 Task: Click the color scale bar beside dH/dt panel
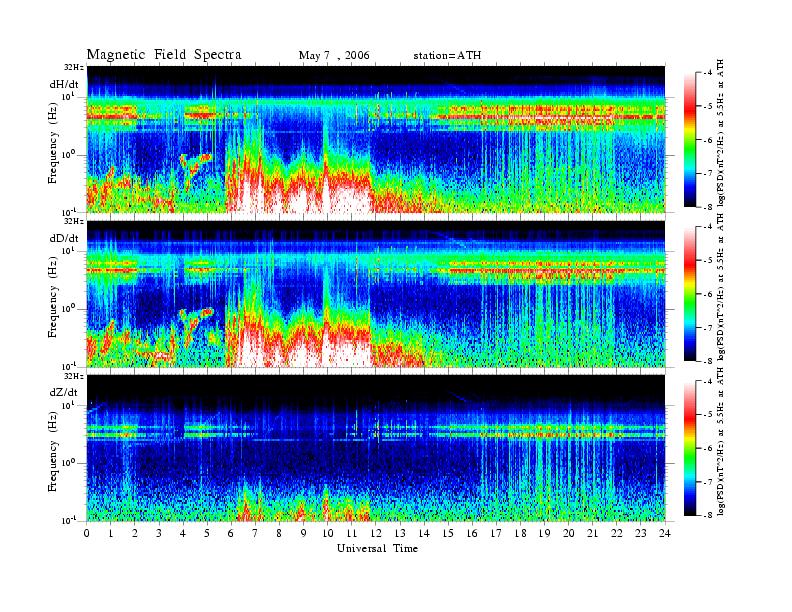coord(690,140)
